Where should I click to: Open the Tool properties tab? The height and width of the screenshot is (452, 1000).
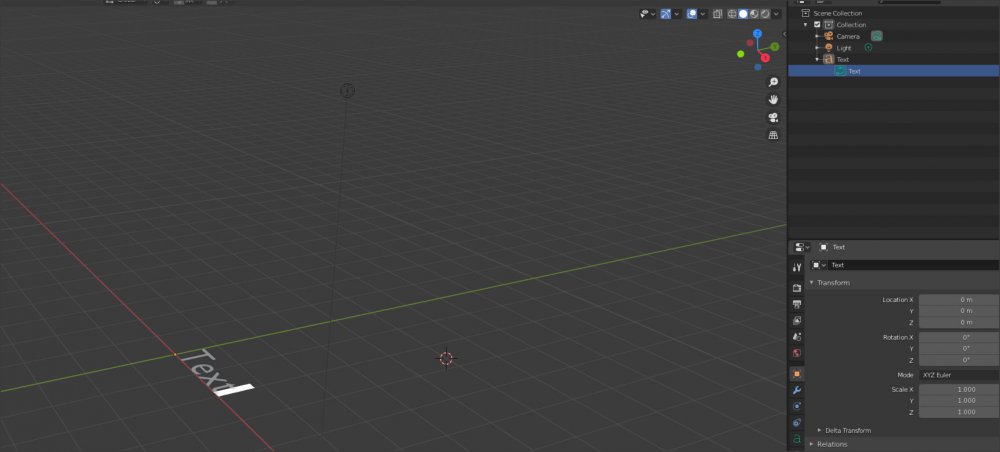tap(796, 268)
